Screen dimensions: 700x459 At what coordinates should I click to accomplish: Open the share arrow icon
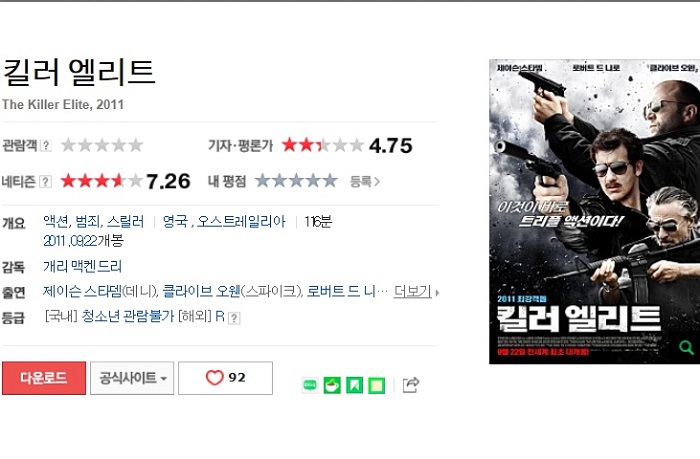pos(411,384)
